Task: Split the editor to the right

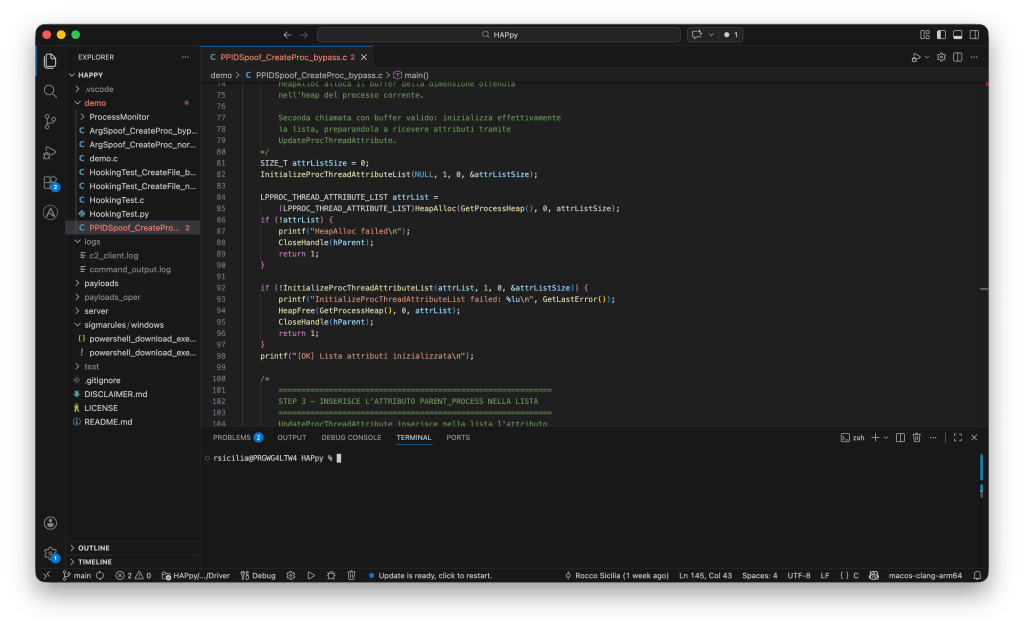Action: tap(958, 58)
